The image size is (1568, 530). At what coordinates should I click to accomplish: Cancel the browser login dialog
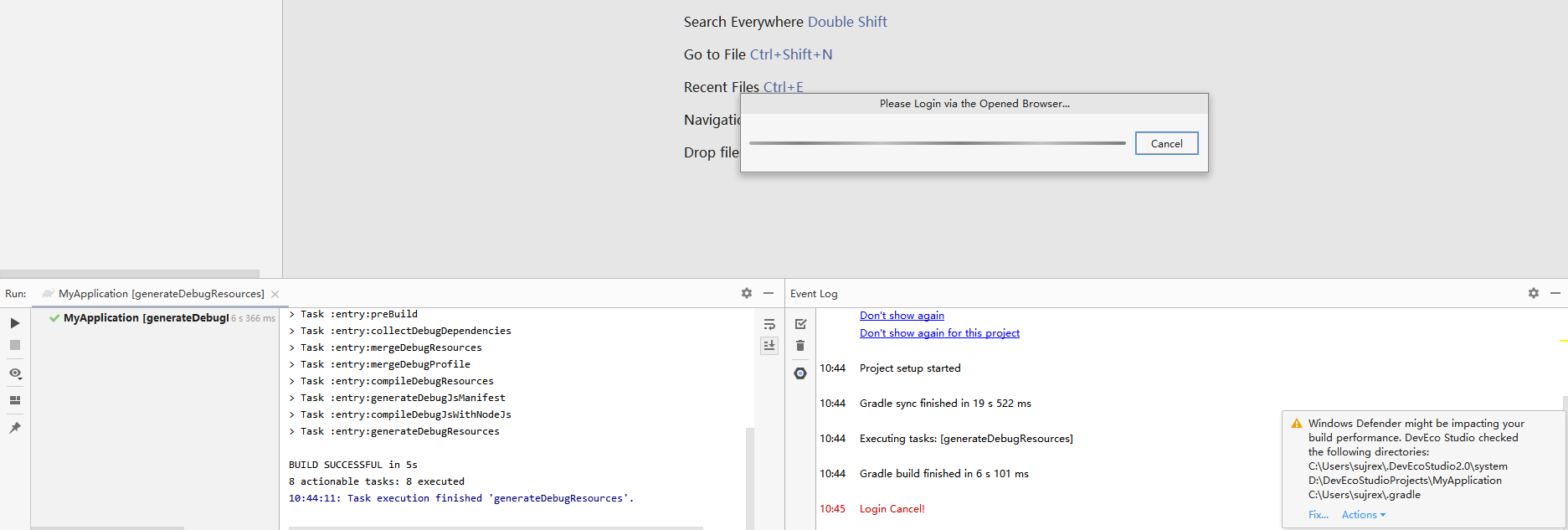point(1166,143)
